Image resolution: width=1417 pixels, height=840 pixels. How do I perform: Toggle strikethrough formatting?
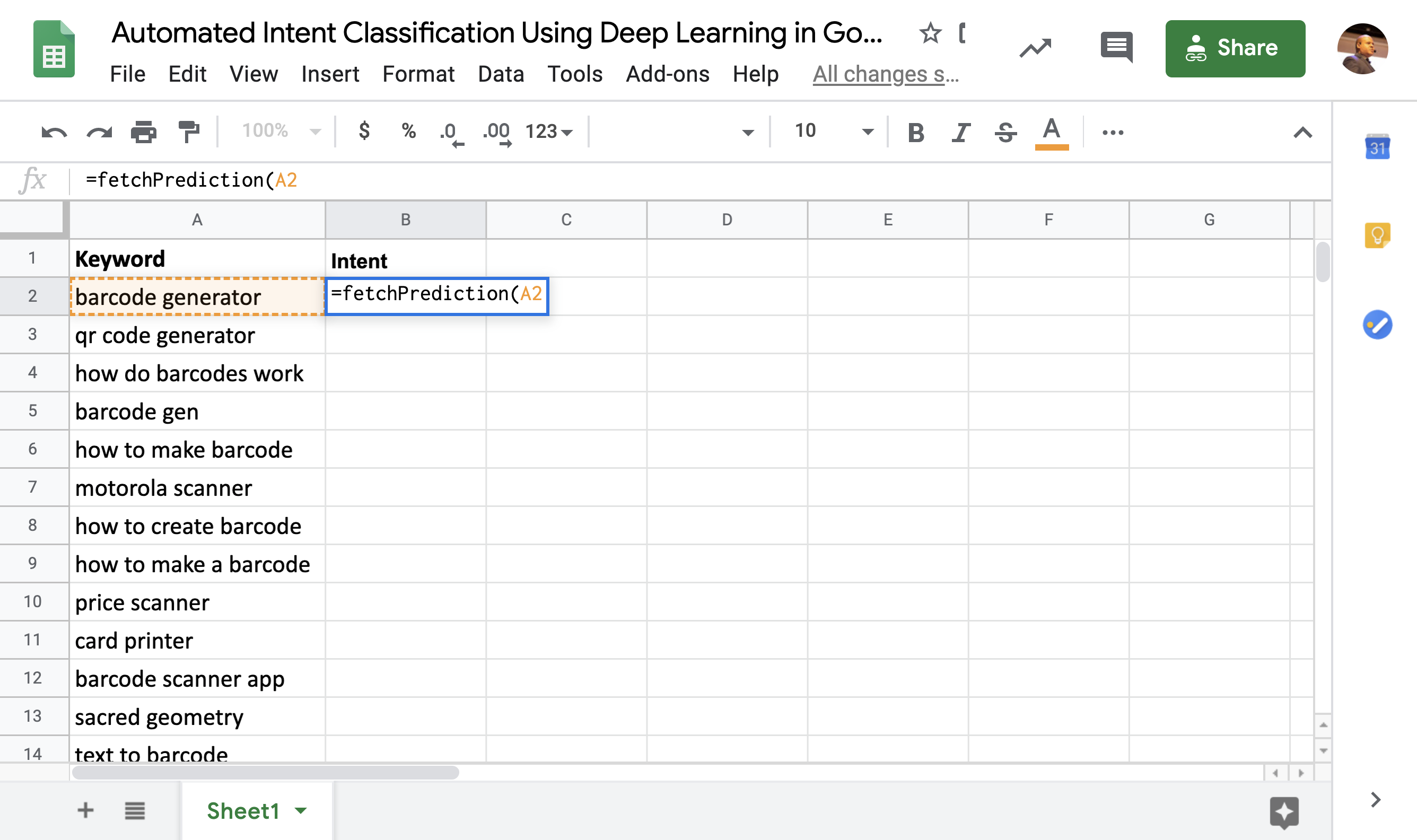(1005, 133)
